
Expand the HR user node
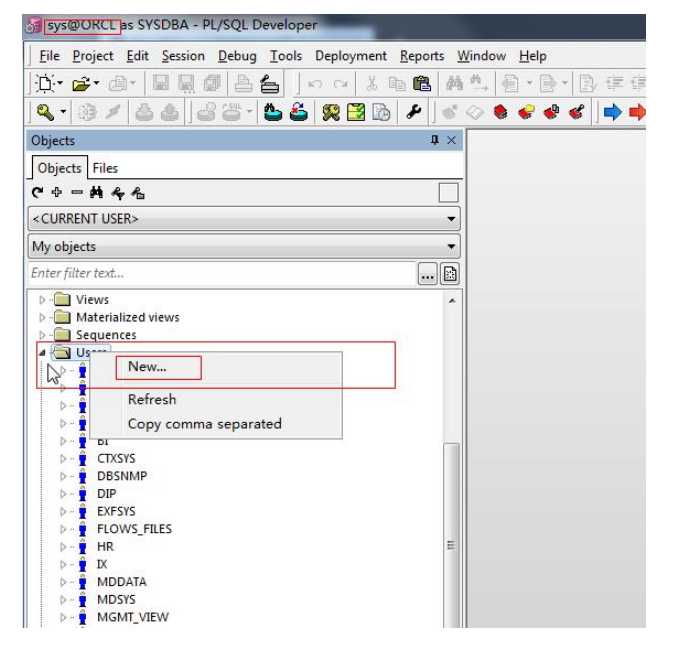tap(63, 547)
